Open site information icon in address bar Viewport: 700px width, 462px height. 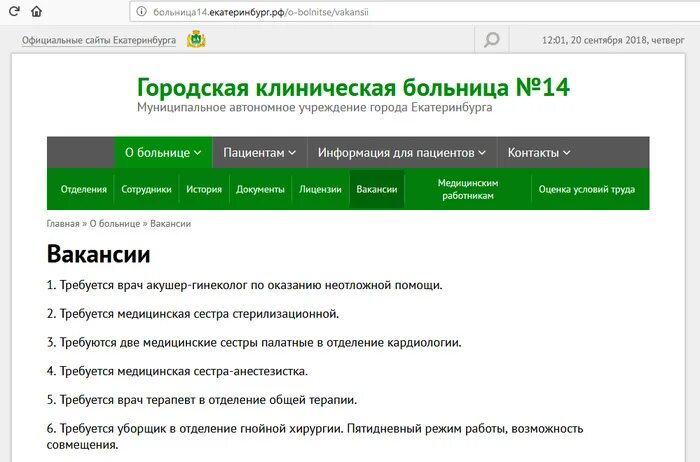(141, 12)
